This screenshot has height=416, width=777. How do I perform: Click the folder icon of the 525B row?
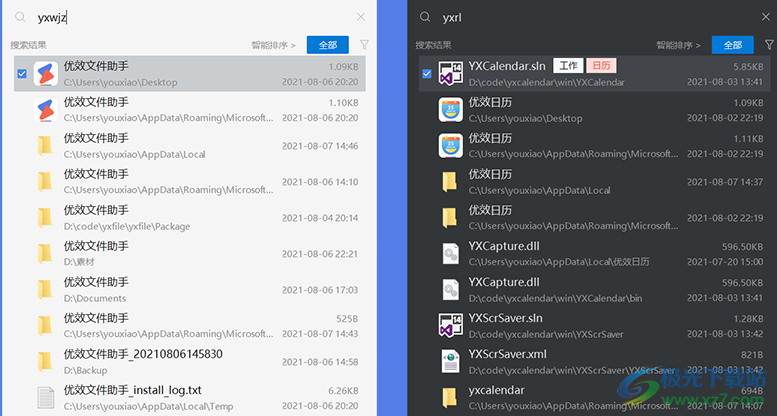tap(45, 326)
